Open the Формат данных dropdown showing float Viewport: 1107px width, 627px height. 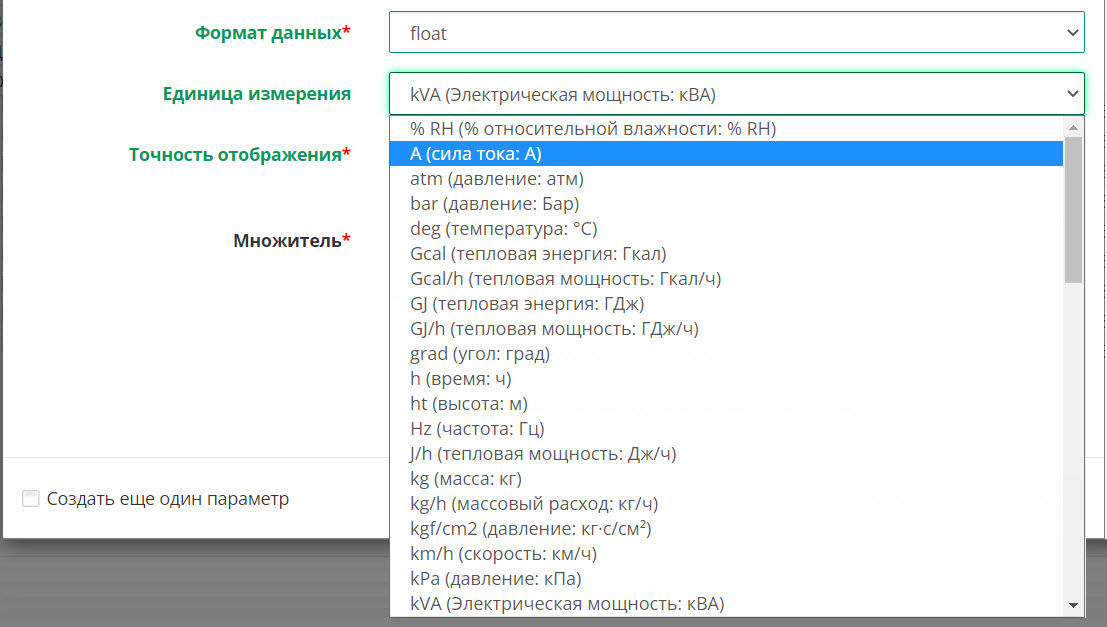pos(737,32)
